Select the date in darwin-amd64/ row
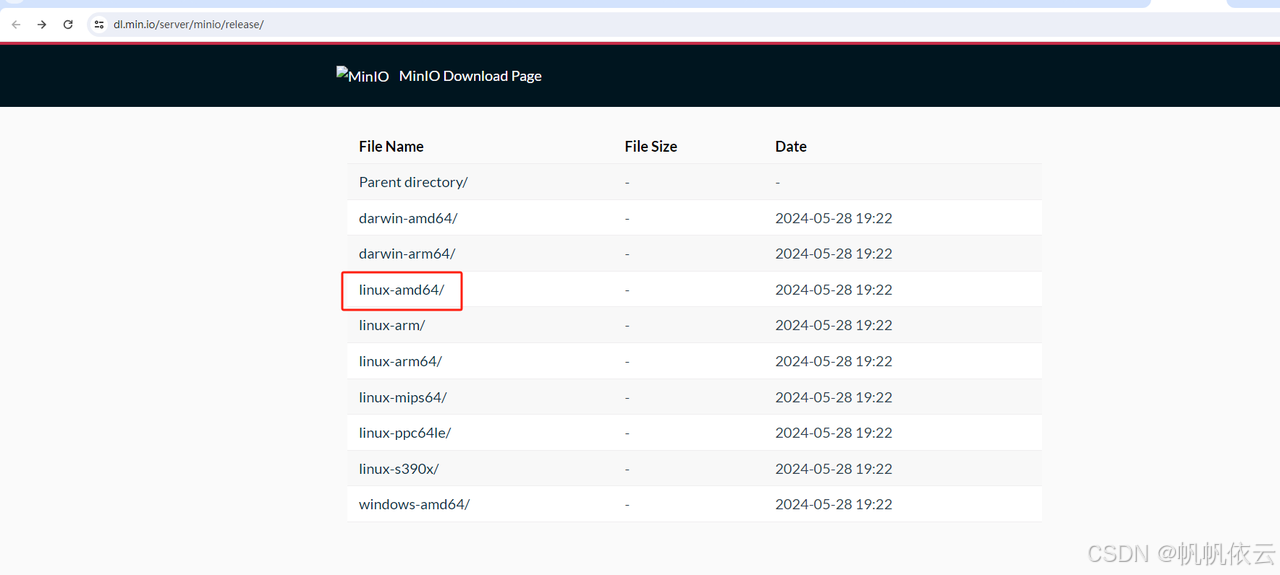 click(834, 218)
